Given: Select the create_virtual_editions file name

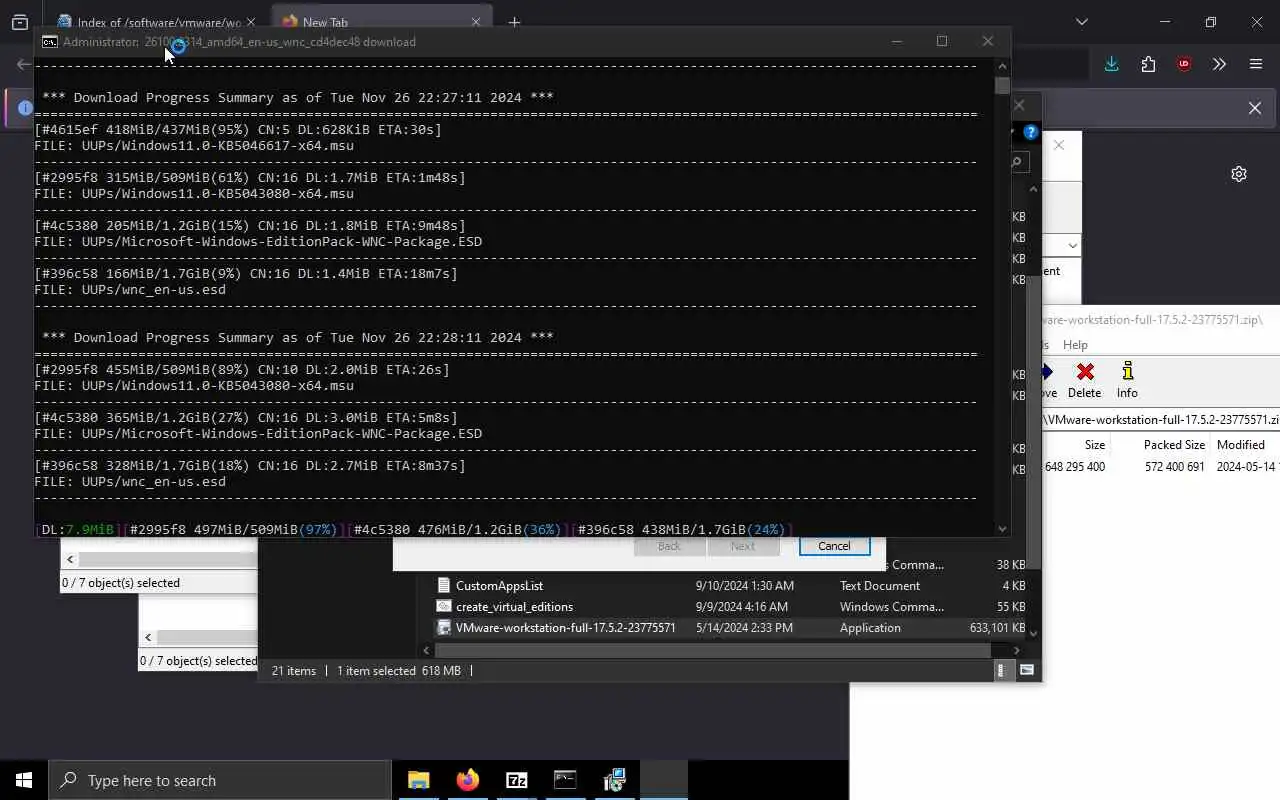Looking at the screenshot, I should [x=514, y=607].
